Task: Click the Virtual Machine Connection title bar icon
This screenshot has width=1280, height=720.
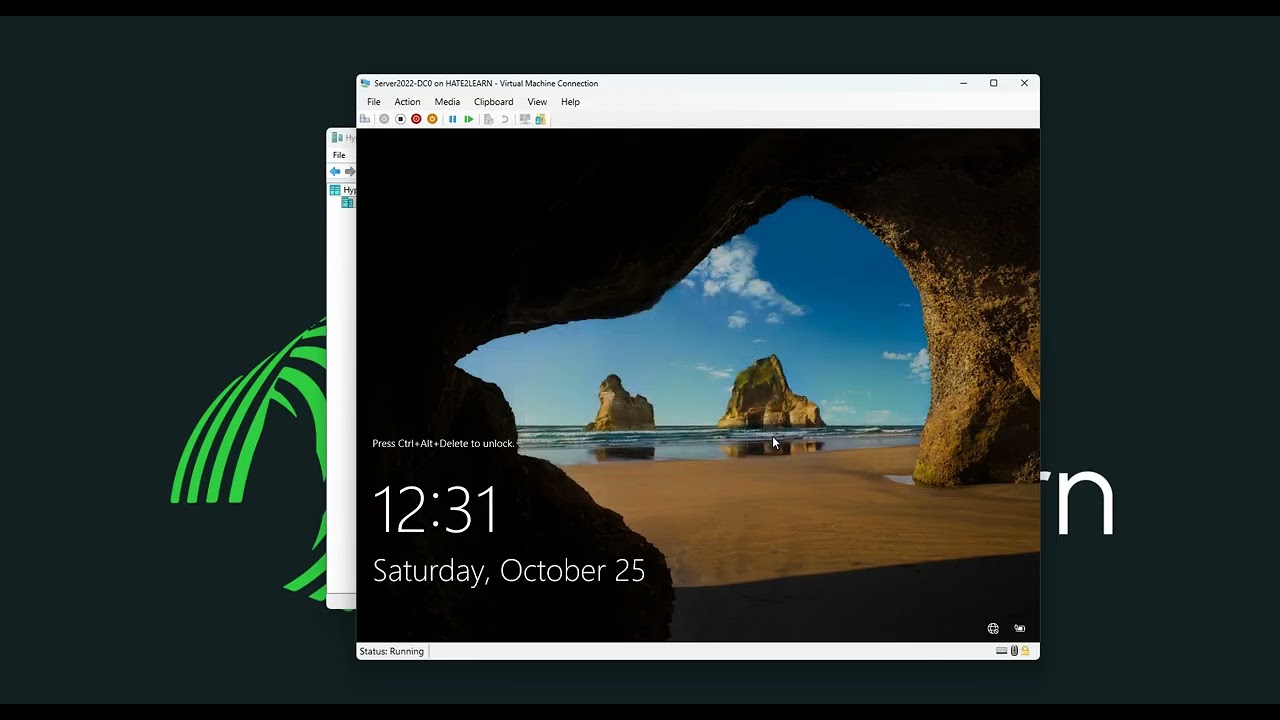Action: point(365,83)
